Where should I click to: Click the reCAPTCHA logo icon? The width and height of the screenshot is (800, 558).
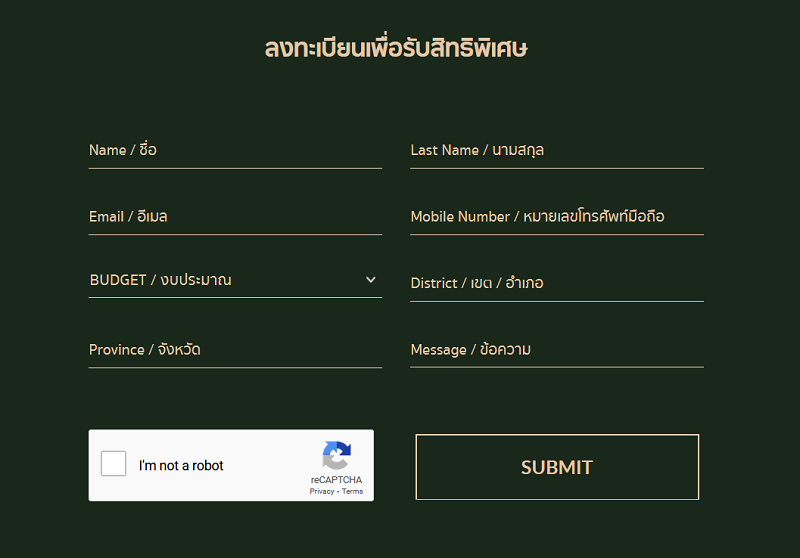[x=336, y=455]
